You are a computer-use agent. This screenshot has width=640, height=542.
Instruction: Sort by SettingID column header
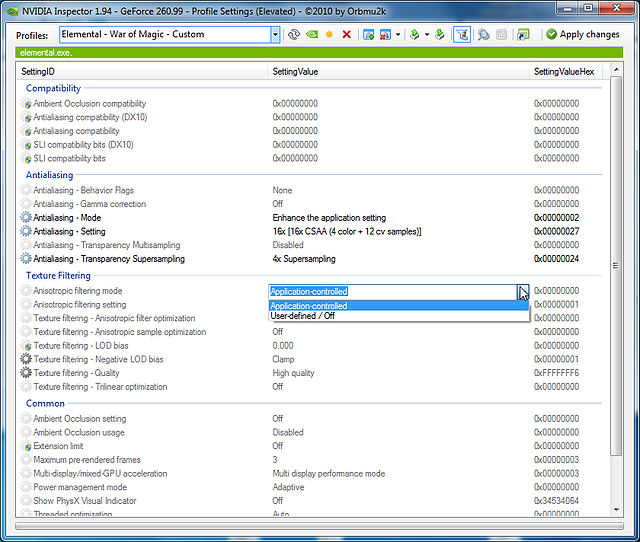tap(142, 71)
